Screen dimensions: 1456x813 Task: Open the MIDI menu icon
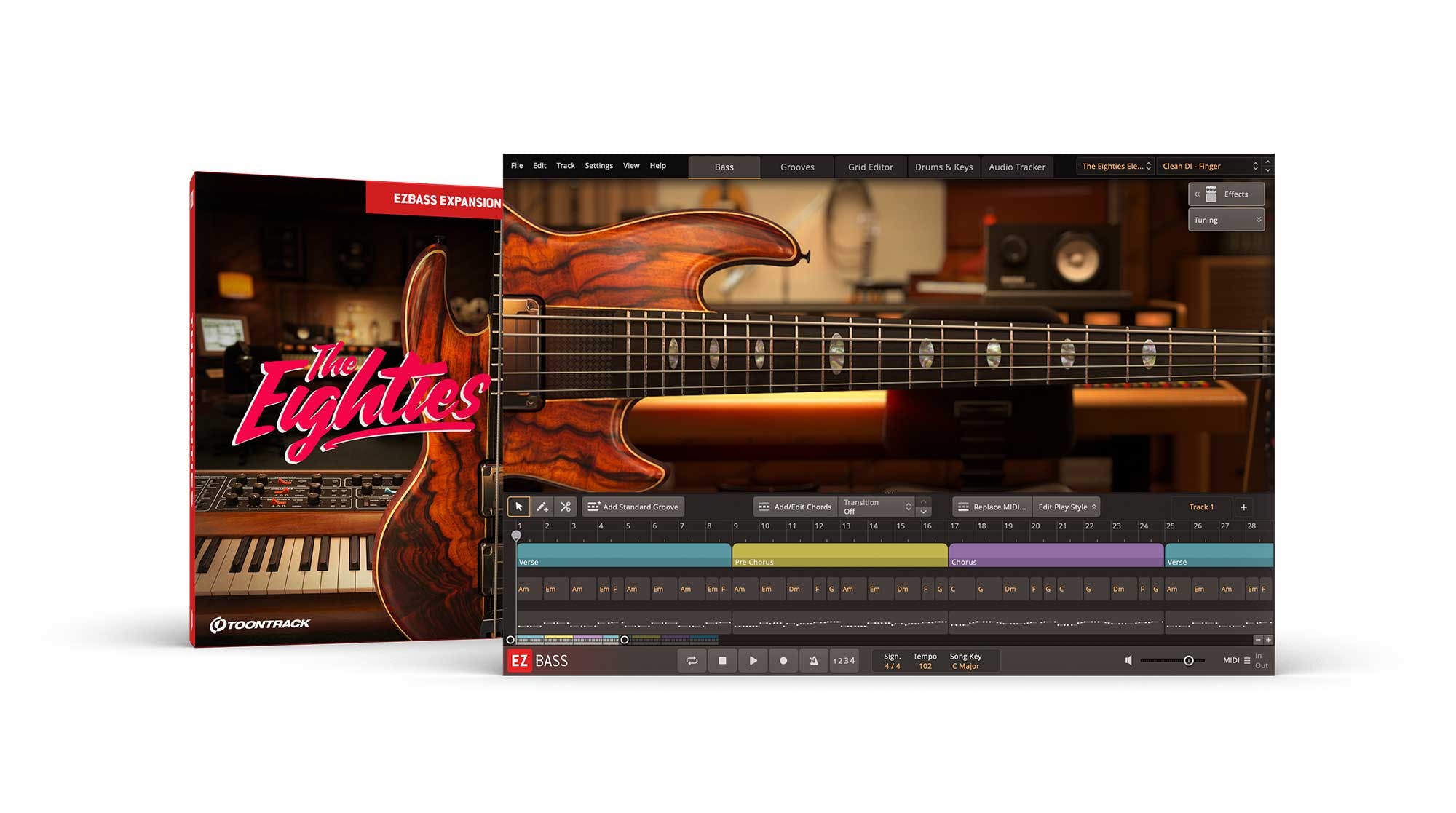click(x=1247, y=660)
